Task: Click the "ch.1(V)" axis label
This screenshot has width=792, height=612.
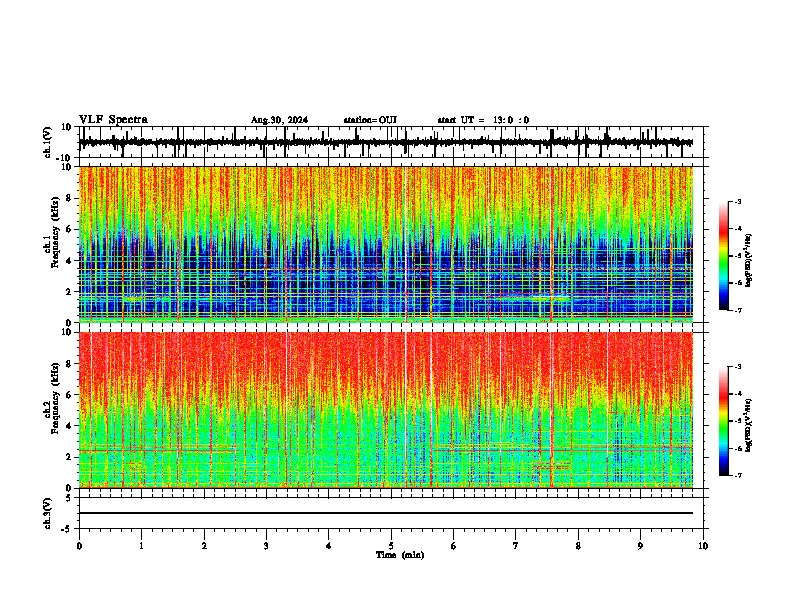Action: tap(48, 142)
